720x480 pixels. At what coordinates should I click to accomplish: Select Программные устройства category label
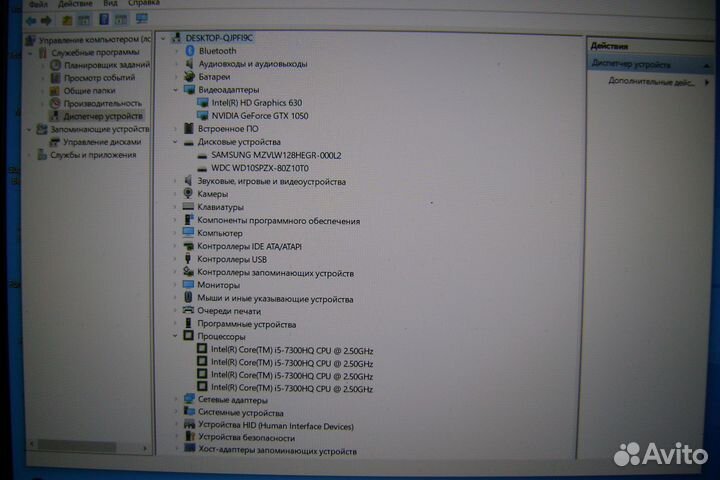pyautogui.click(x=247, y=324)
